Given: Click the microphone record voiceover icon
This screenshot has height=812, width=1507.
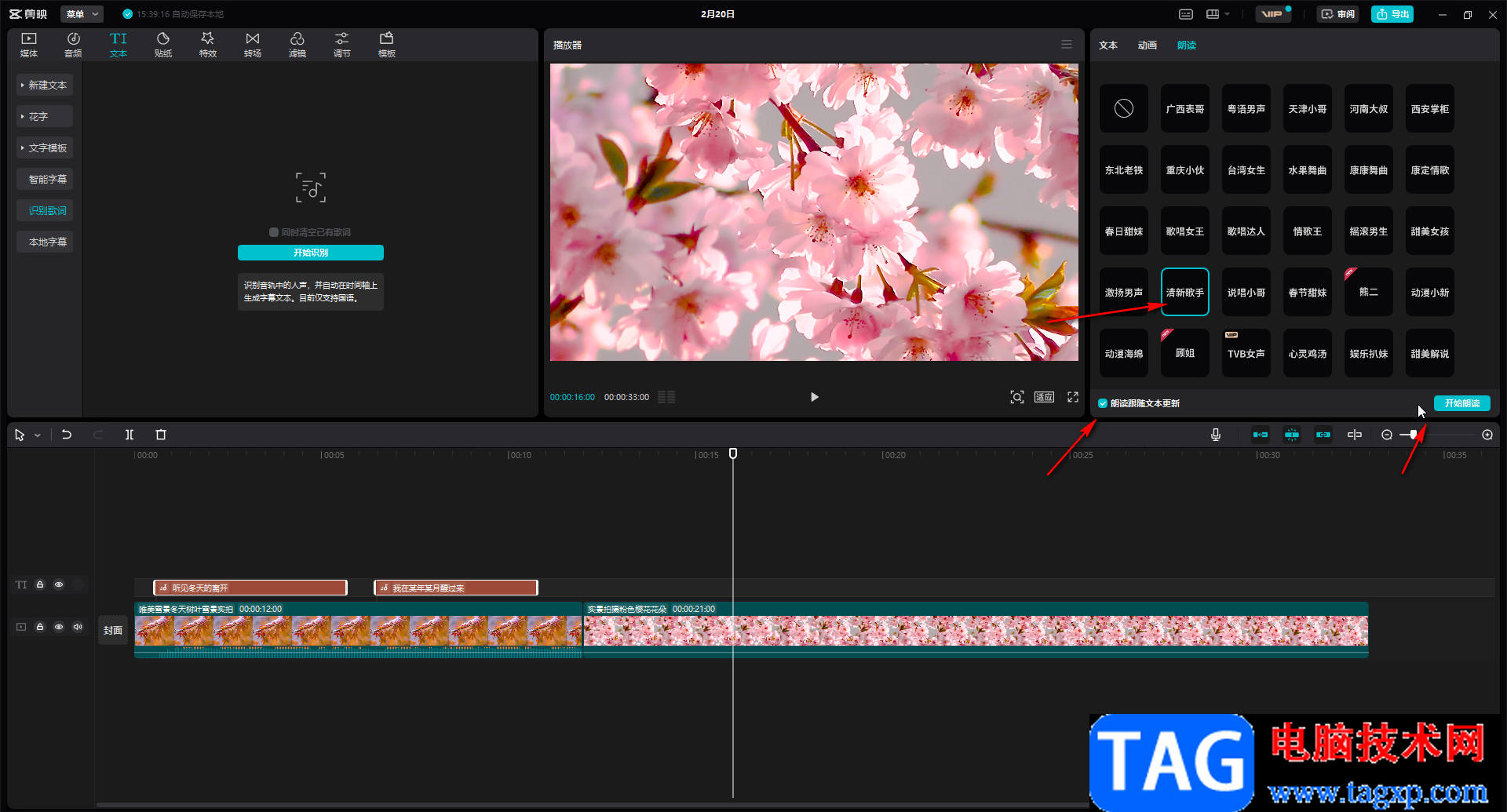Looking at the screenshot, I should click(1216, 435).
